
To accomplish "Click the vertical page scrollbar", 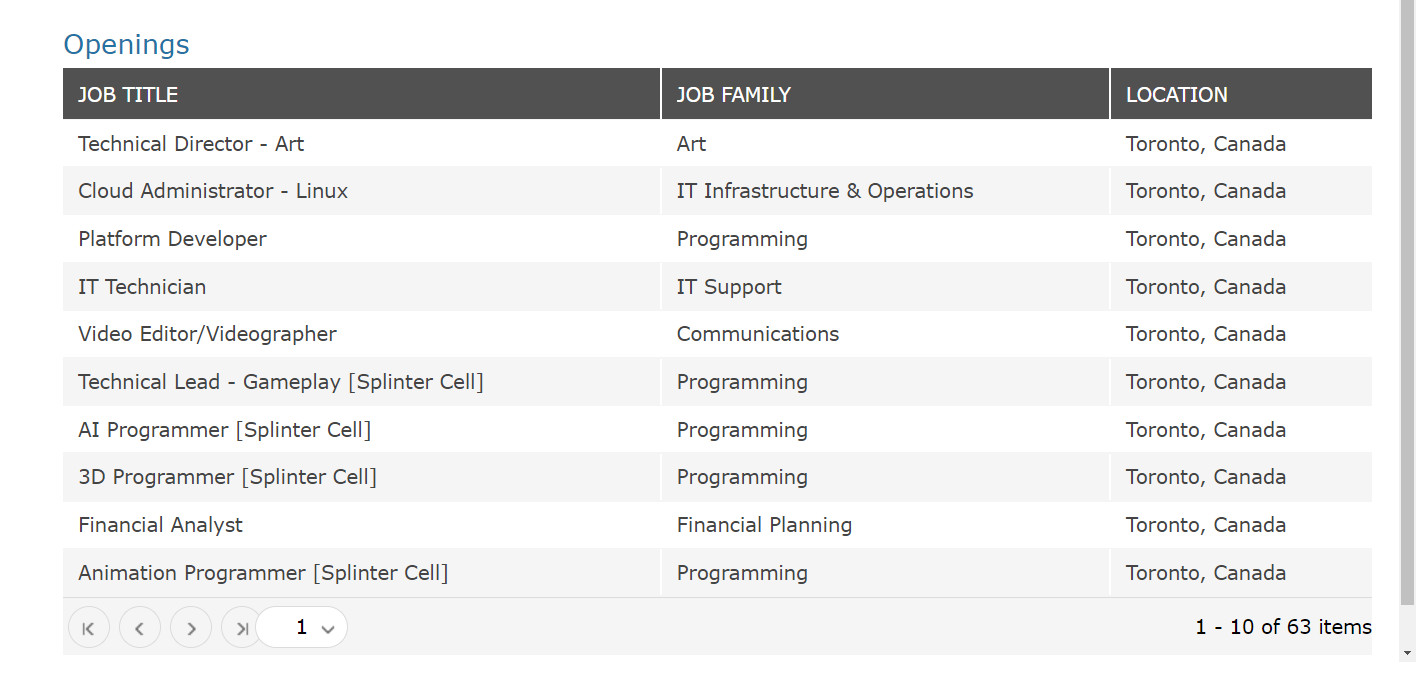I will pyautogui.click(x=1408, y=300).
